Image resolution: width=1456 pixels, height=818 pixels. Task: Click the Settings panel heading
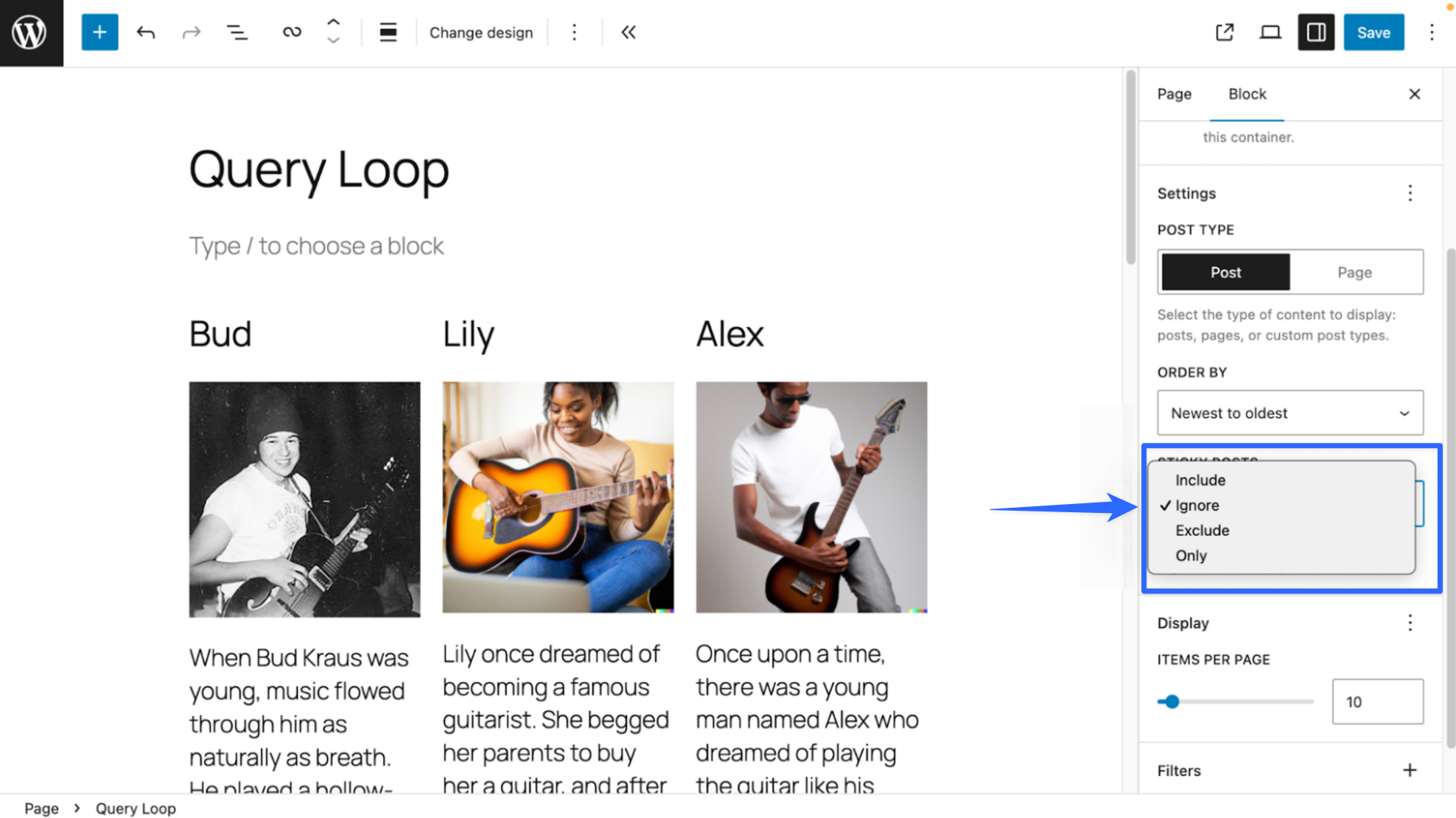(x=1186, y=193)
